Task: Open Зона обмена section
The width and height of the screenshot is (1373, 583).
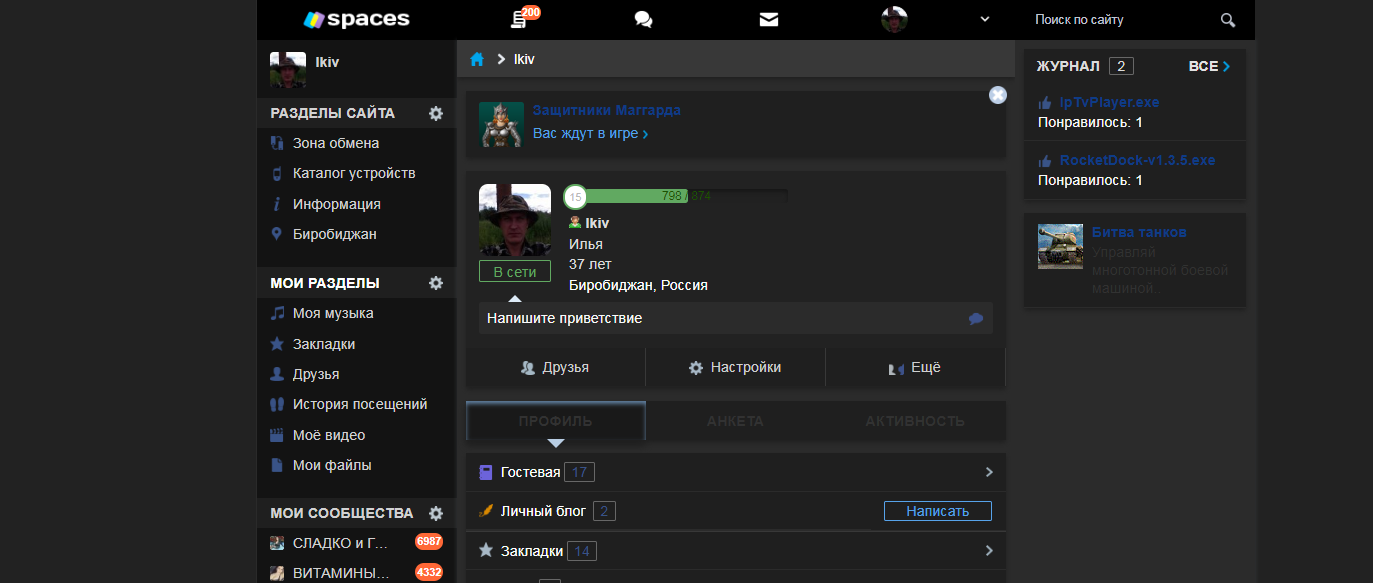Action: [356, 143]
